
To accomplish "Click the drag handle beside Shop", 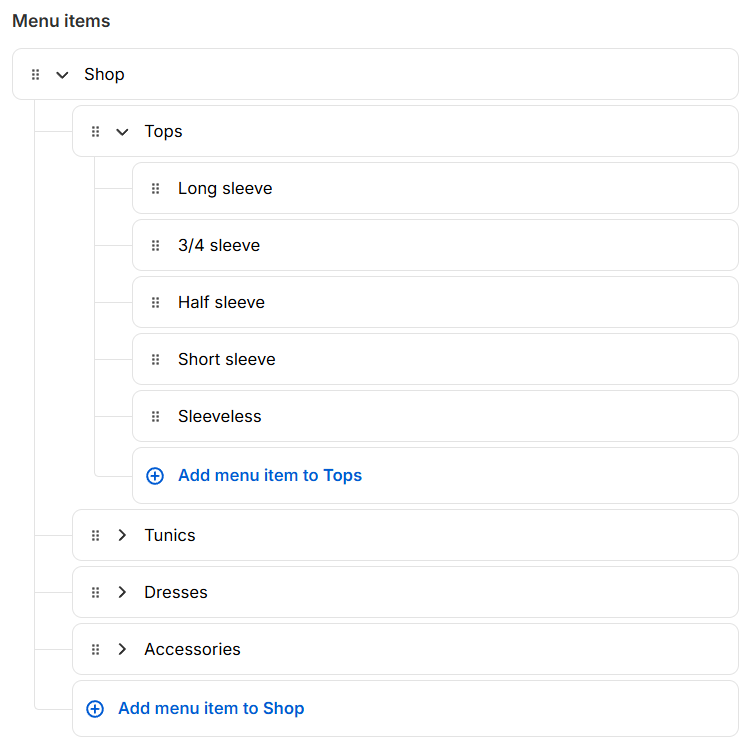I will [36, 75].
